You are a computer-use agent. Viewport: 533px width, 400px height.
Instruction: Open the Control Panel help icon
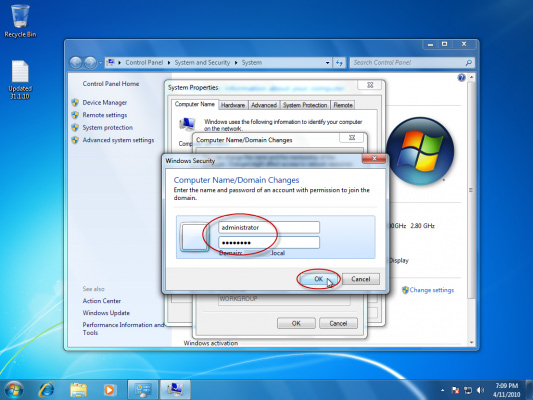[x=461, y=78]
